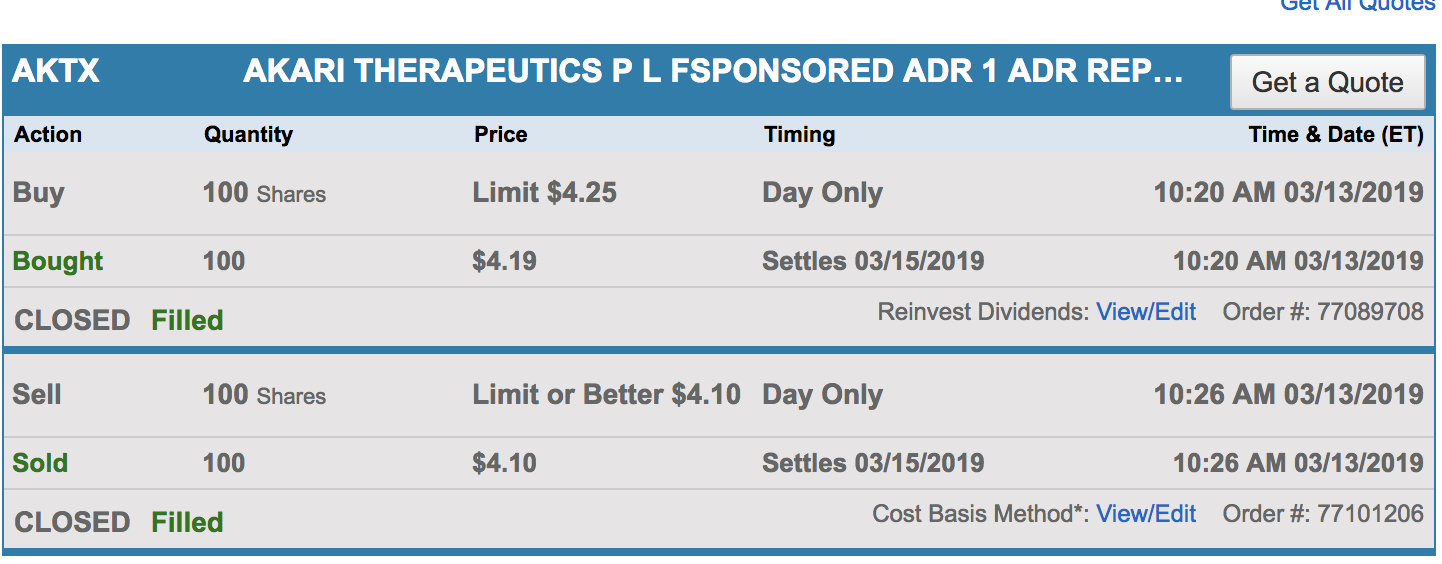Click order number 77089708
Image resolution: width=1442 pixels, height=564 pixels.
tap(1370, 312)
